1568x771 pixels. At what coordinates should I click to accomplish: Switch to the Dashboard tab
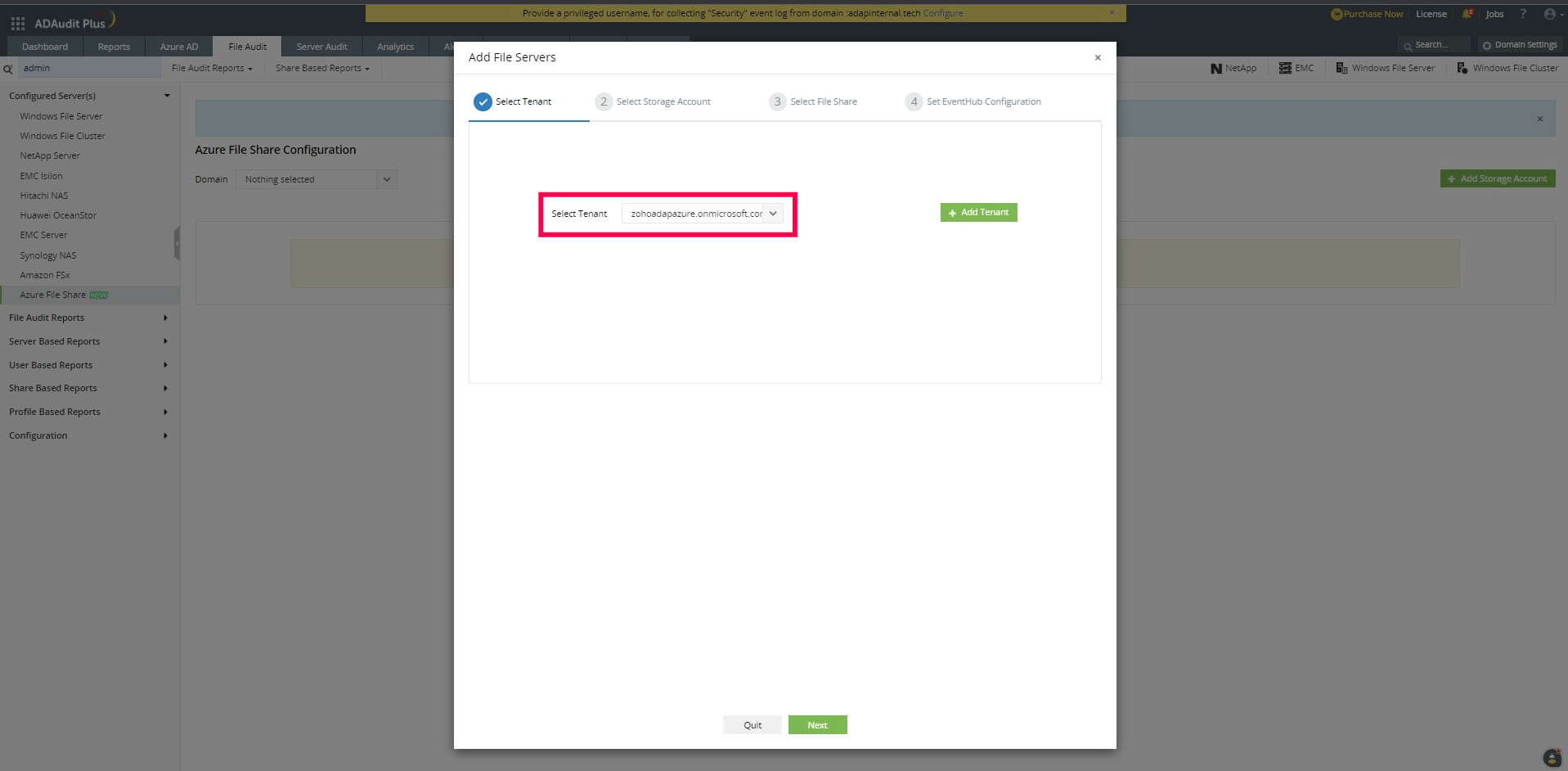tap(45, 47)
